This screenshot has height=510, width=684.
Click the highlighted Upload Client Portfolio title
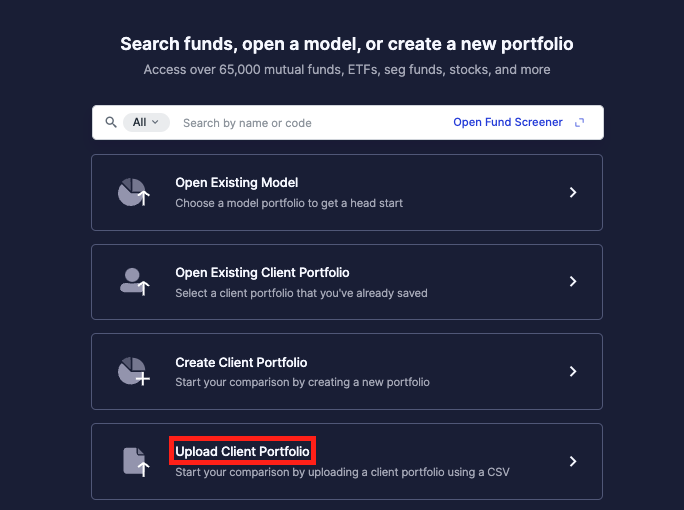pyautogui.click(x=242, y=451)
